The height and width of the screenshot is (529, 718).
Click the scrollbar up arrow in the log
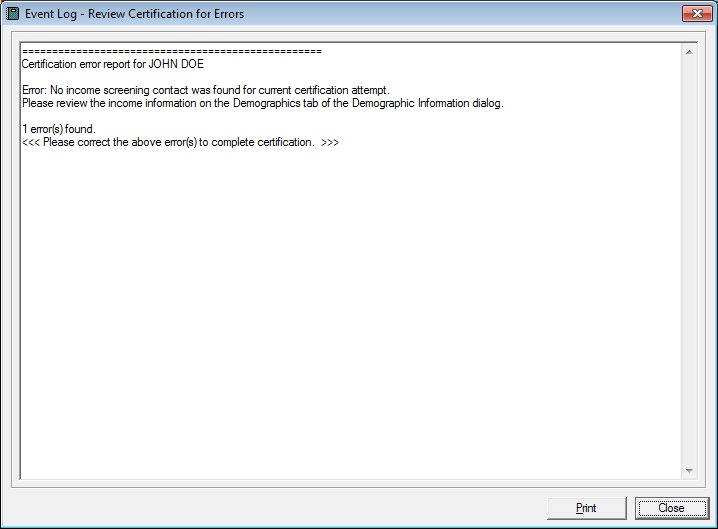click(x=688, y=51)
